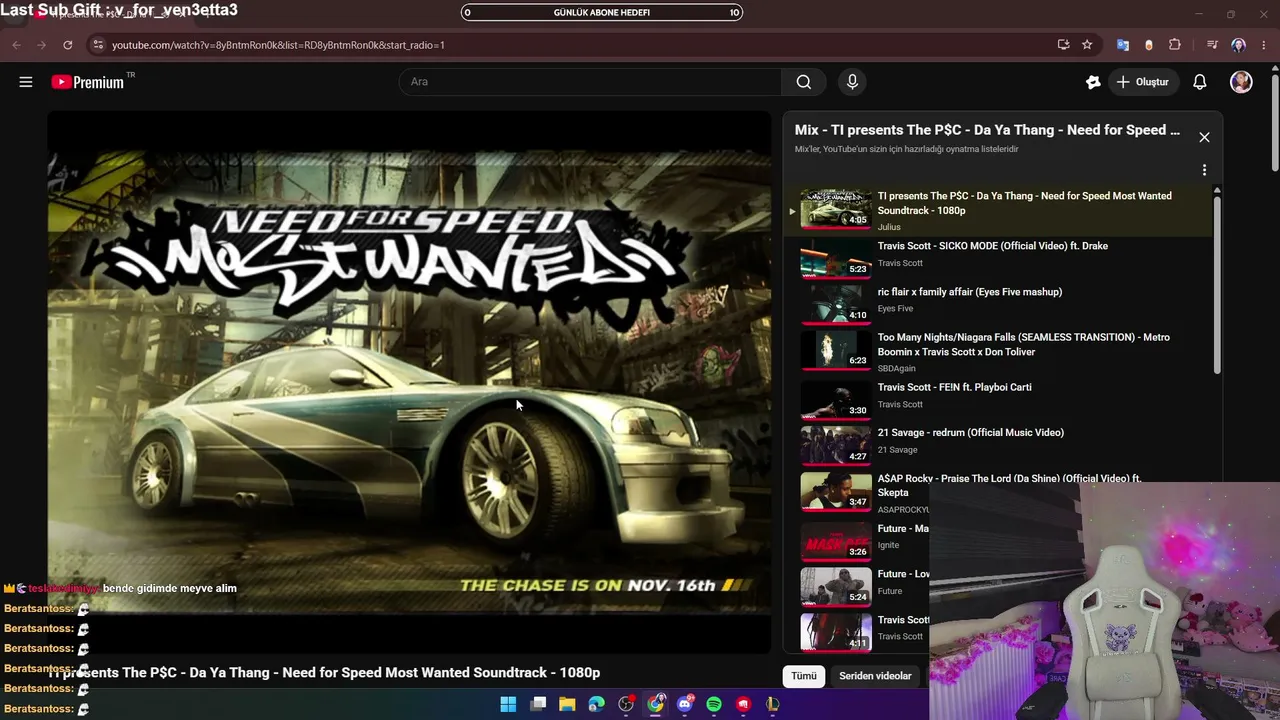Open Chrome media controls icon
The width and height of the screenshot is (1280, 720).
pos(1212,45)
